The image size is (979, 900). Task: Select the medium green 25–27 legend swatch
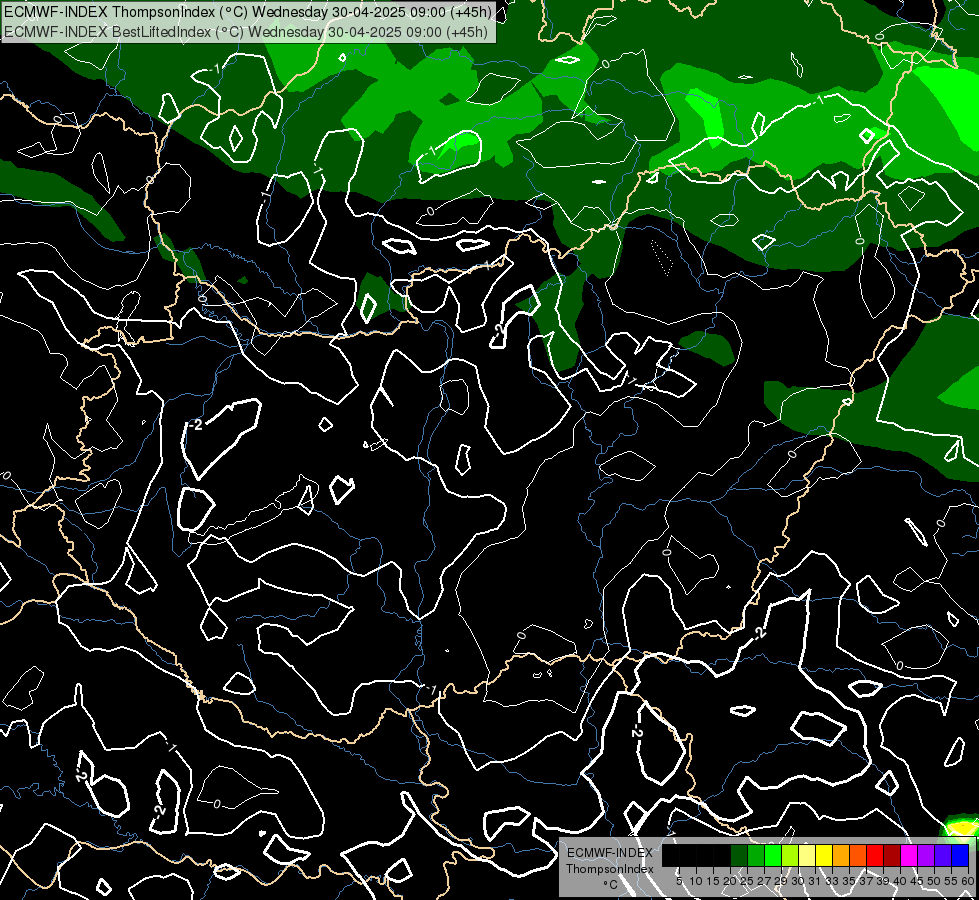point(756,856)
